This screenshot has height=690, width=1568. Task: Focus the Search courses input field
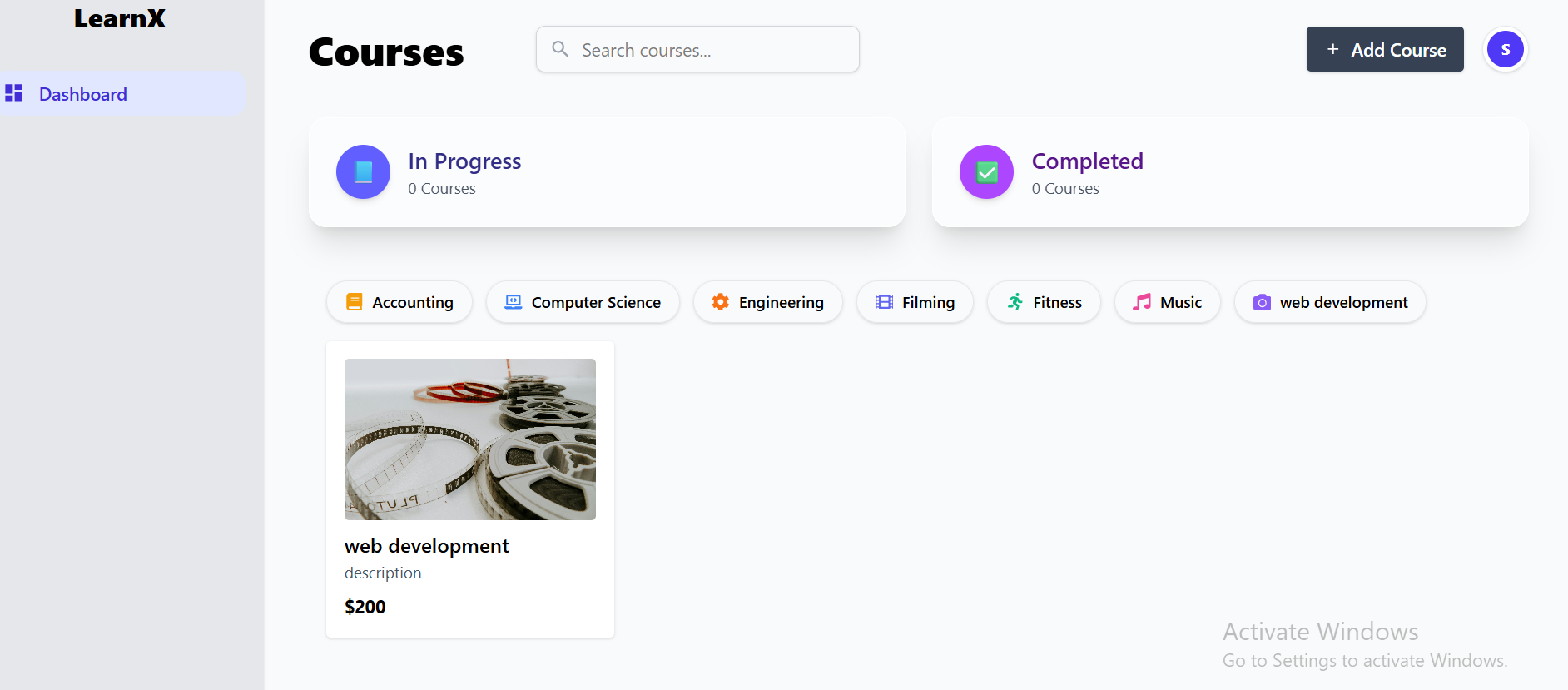(x=697, y=49)
